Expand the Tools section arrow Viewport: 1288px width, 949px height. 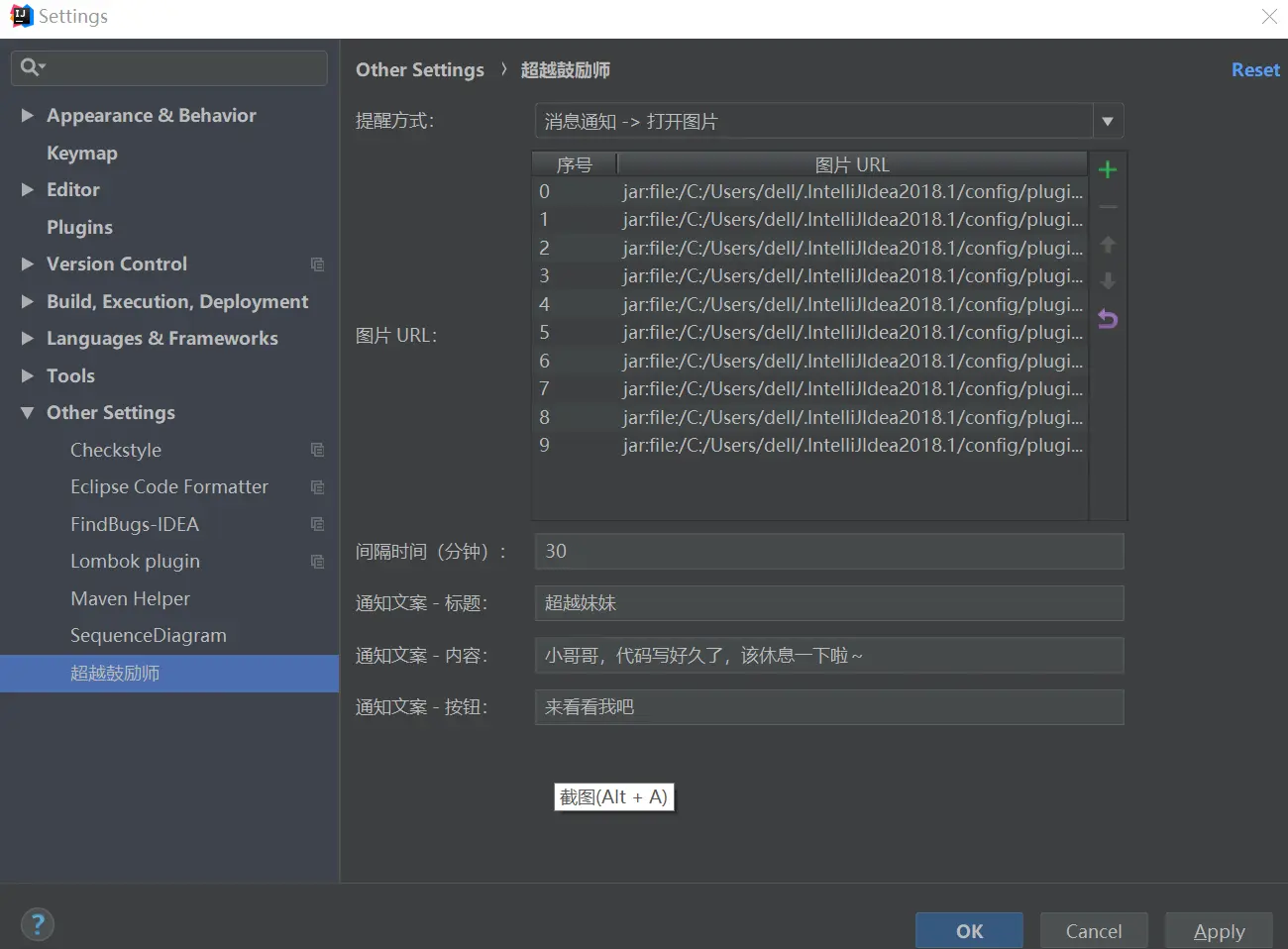[28, 375]
